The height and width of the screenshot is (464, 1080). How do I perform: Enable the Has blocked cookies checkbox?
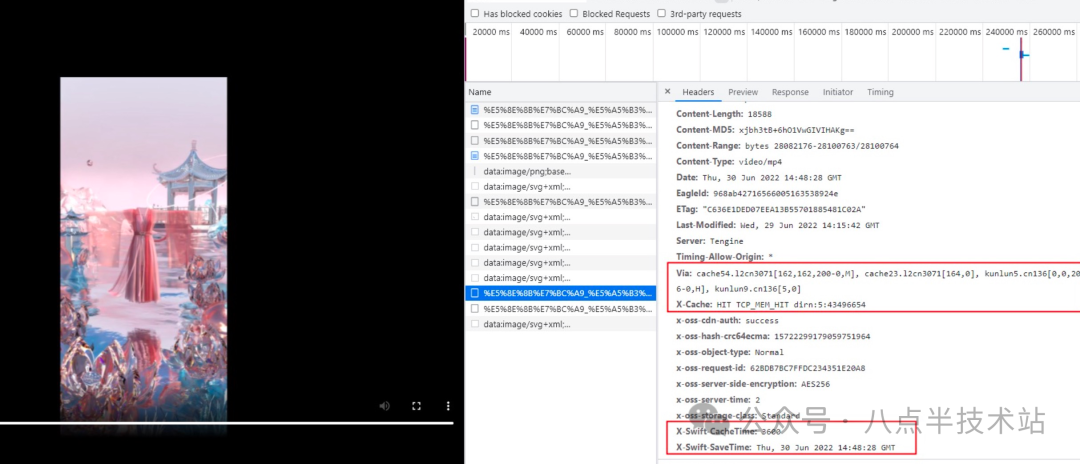475,14
